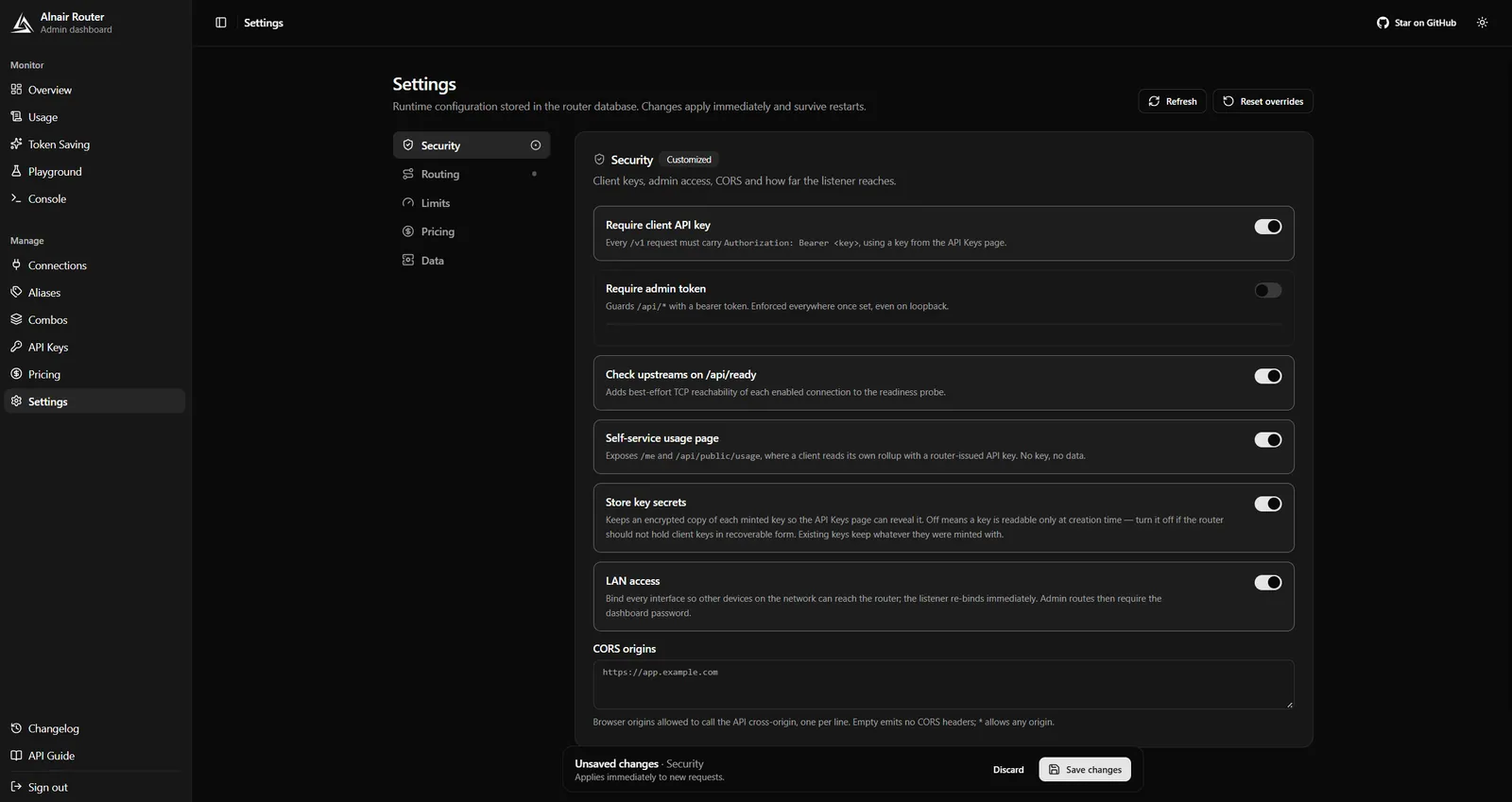Click the Refresh button
The width and height of the screenshot is (1512, 802).
(x=1172, y=101)
